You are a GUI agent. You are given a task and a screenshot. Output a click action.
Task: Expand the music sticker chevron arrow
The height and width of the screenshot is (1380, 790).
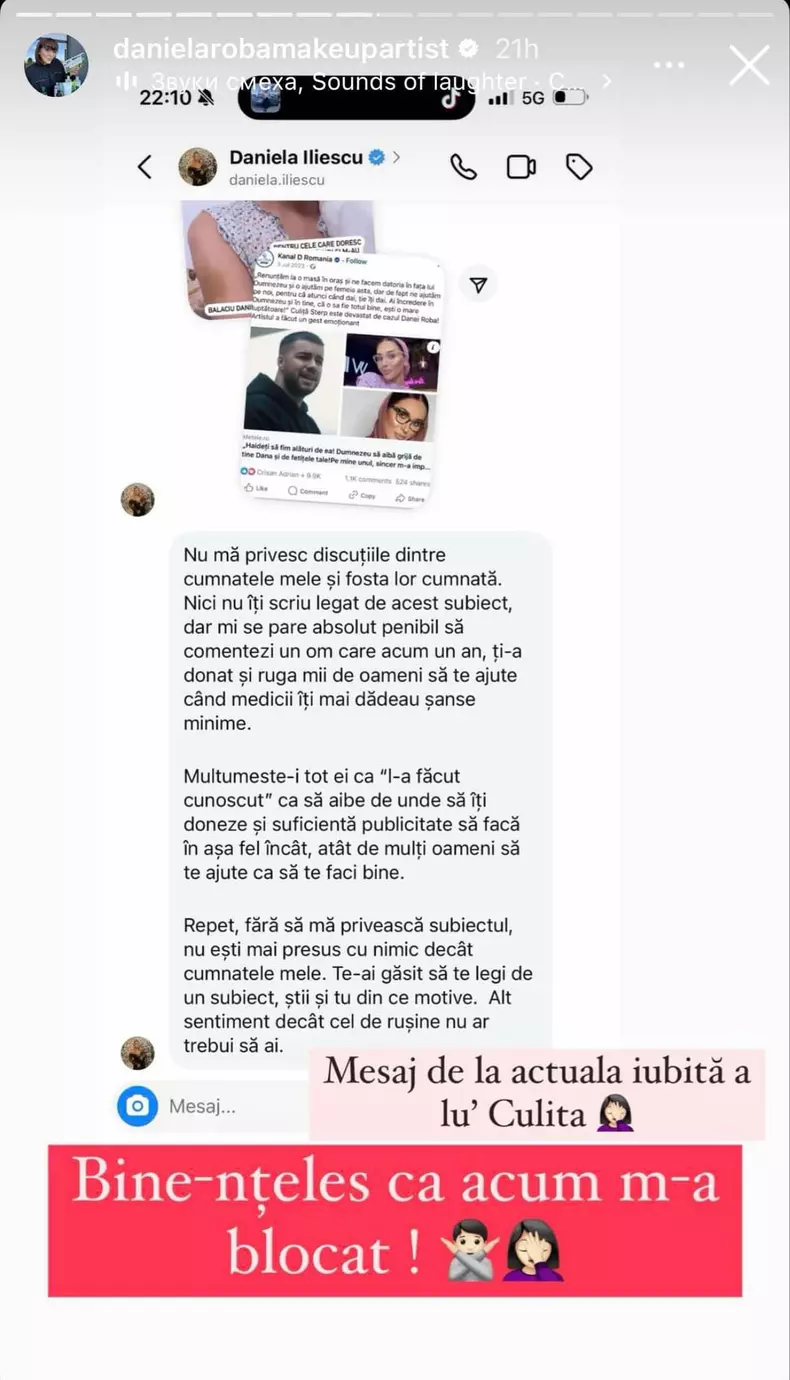(x=605, y=82)
